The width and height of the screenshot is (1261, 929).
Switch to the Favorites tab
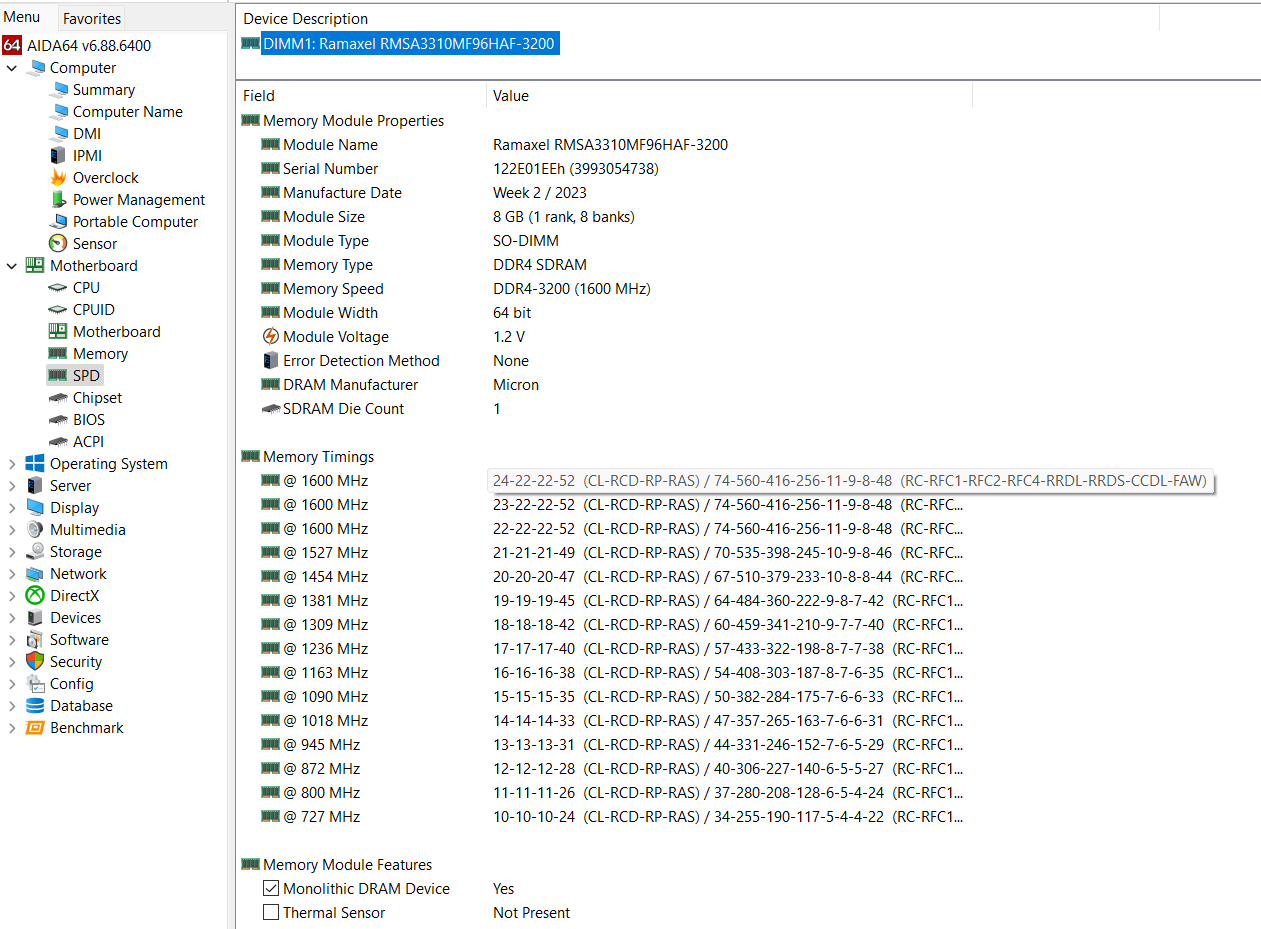[92, 18]
